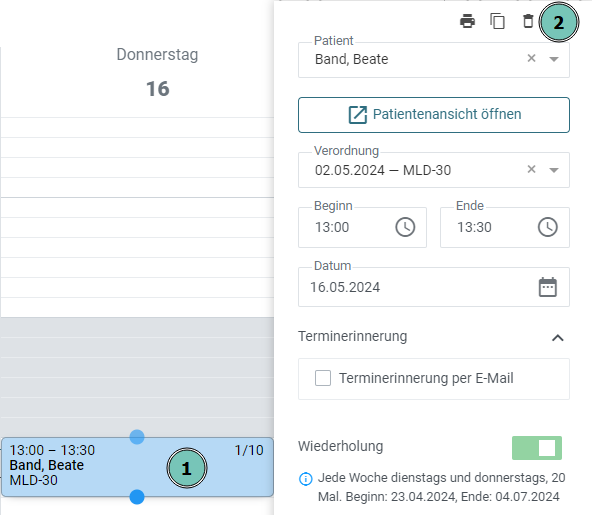Click the Donnerstag 16 day header
The height and width of the screenshot is (515, 592).
pos(157,72)
